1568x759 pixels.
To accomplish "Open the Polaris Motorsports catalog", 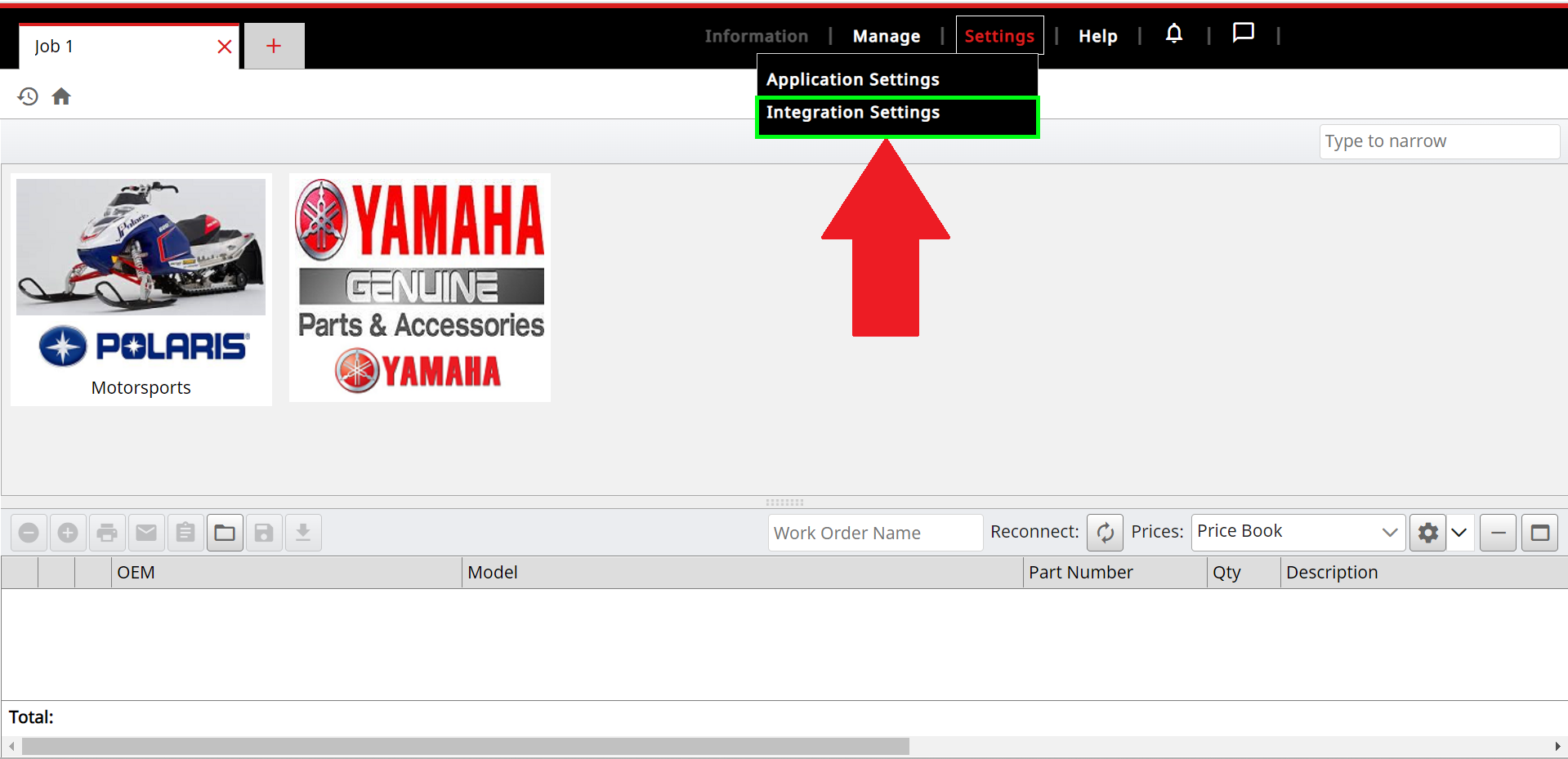I will click(141, 289).
